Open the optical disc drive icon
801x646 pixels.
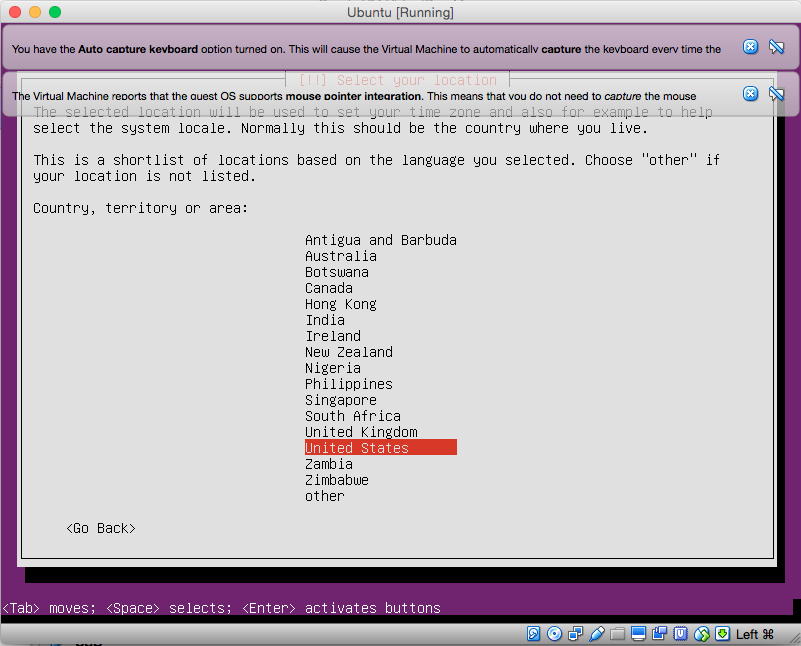554,634
